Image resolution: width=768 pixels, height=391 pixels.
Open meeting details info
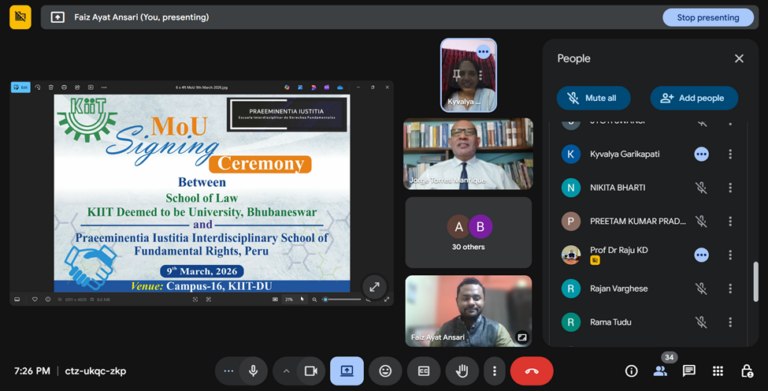[x=631, y=371]
